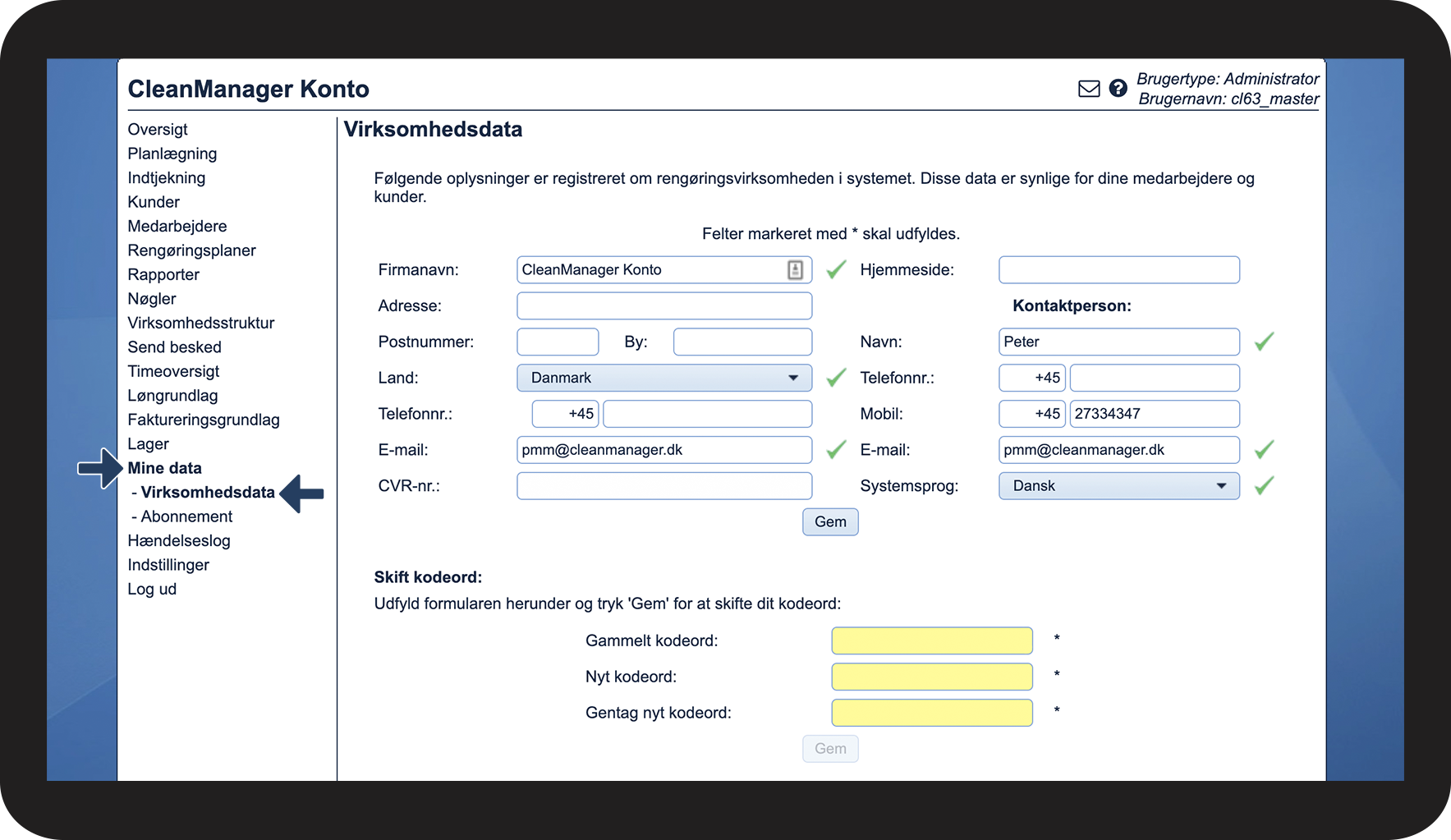Click the contact card icon in Firmanavn field

pyautogui.click(x=795, y=270)
